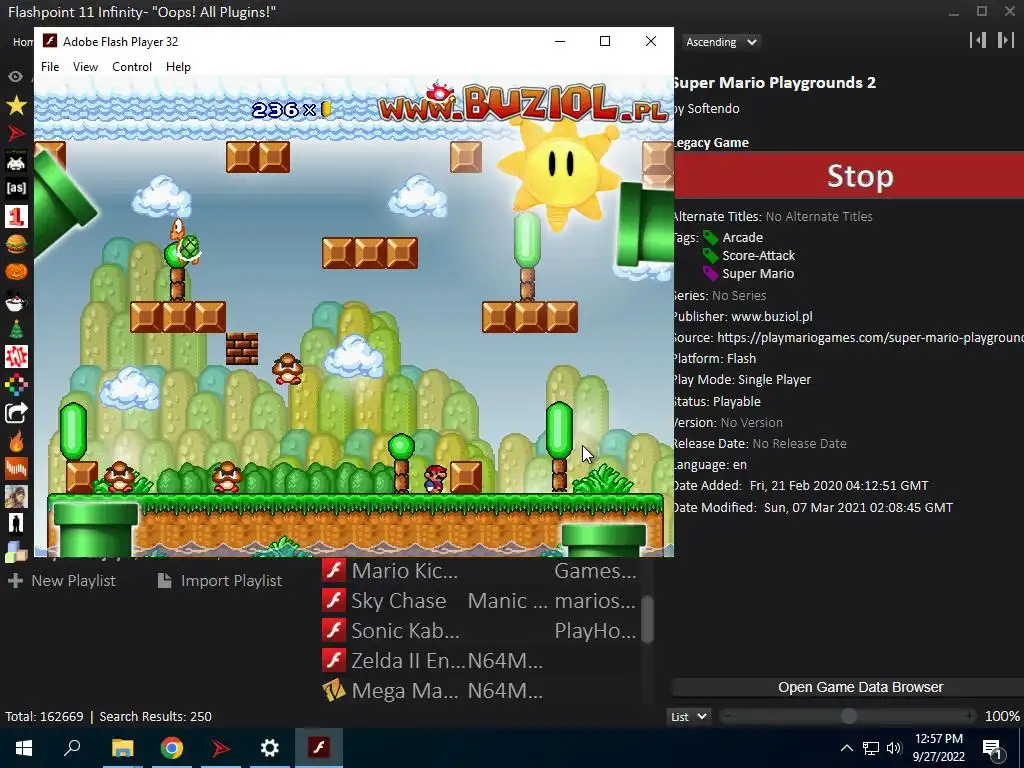1024x768 pixels.
Task: Open the colorful pixel squares playlist icon
Action: (16, 385)
